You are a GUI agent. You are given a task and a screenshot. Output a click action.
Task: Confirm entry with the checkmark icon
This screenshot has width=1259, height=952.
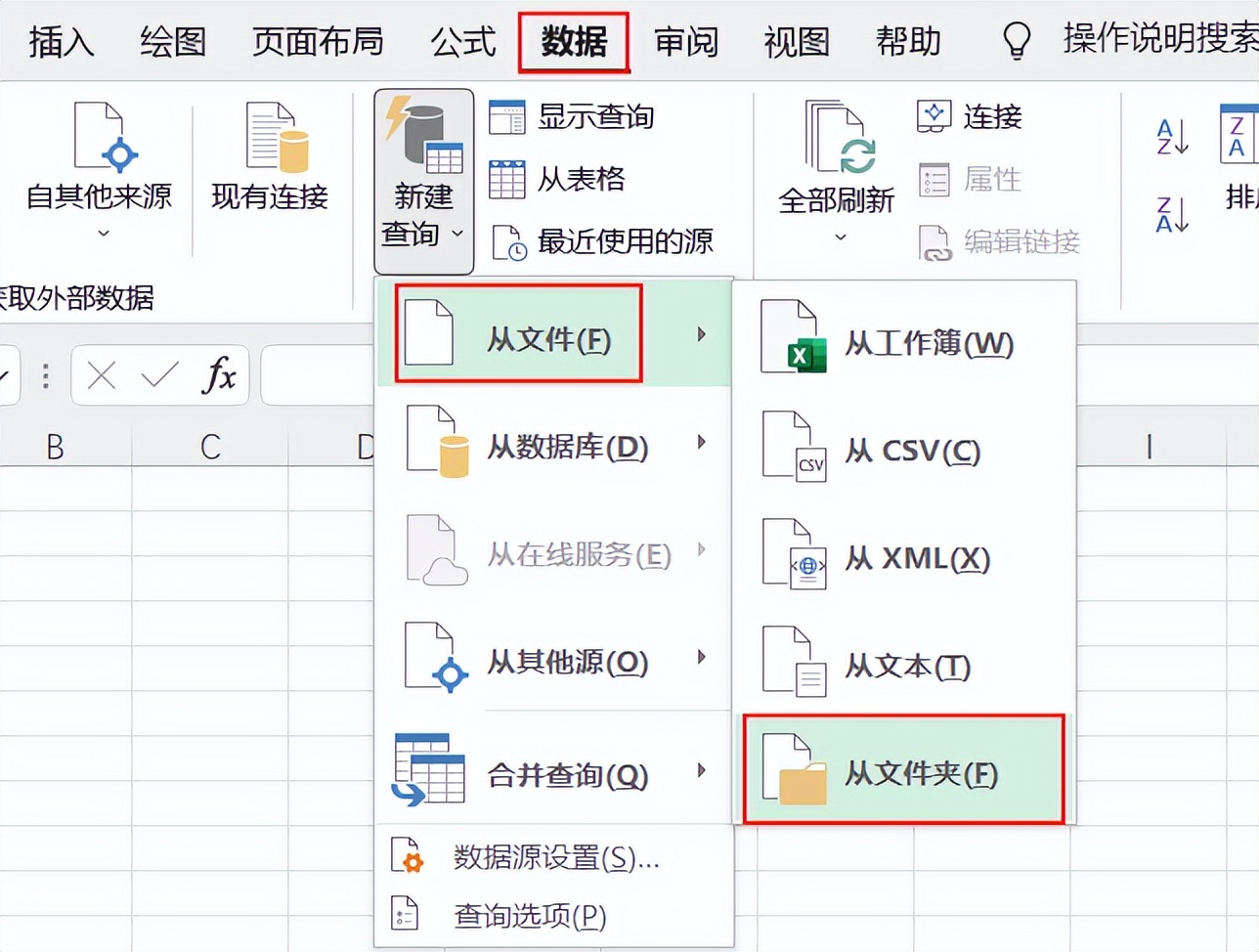(x=159, y=374)
